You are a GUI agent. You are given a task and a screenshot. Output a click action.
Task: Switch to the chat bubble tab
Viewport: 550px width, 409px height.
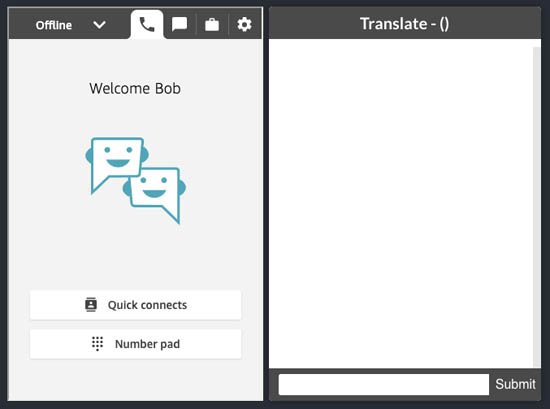(x=179, y=25)
